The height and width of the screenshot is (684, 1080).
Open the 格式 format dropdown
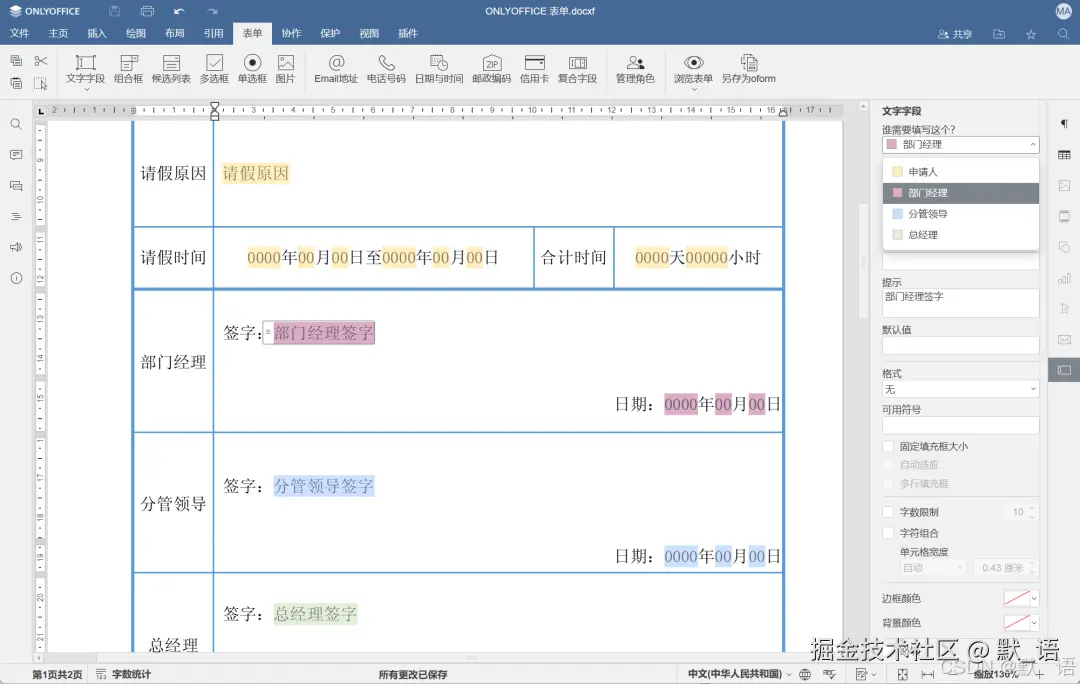tap(960, 389)
